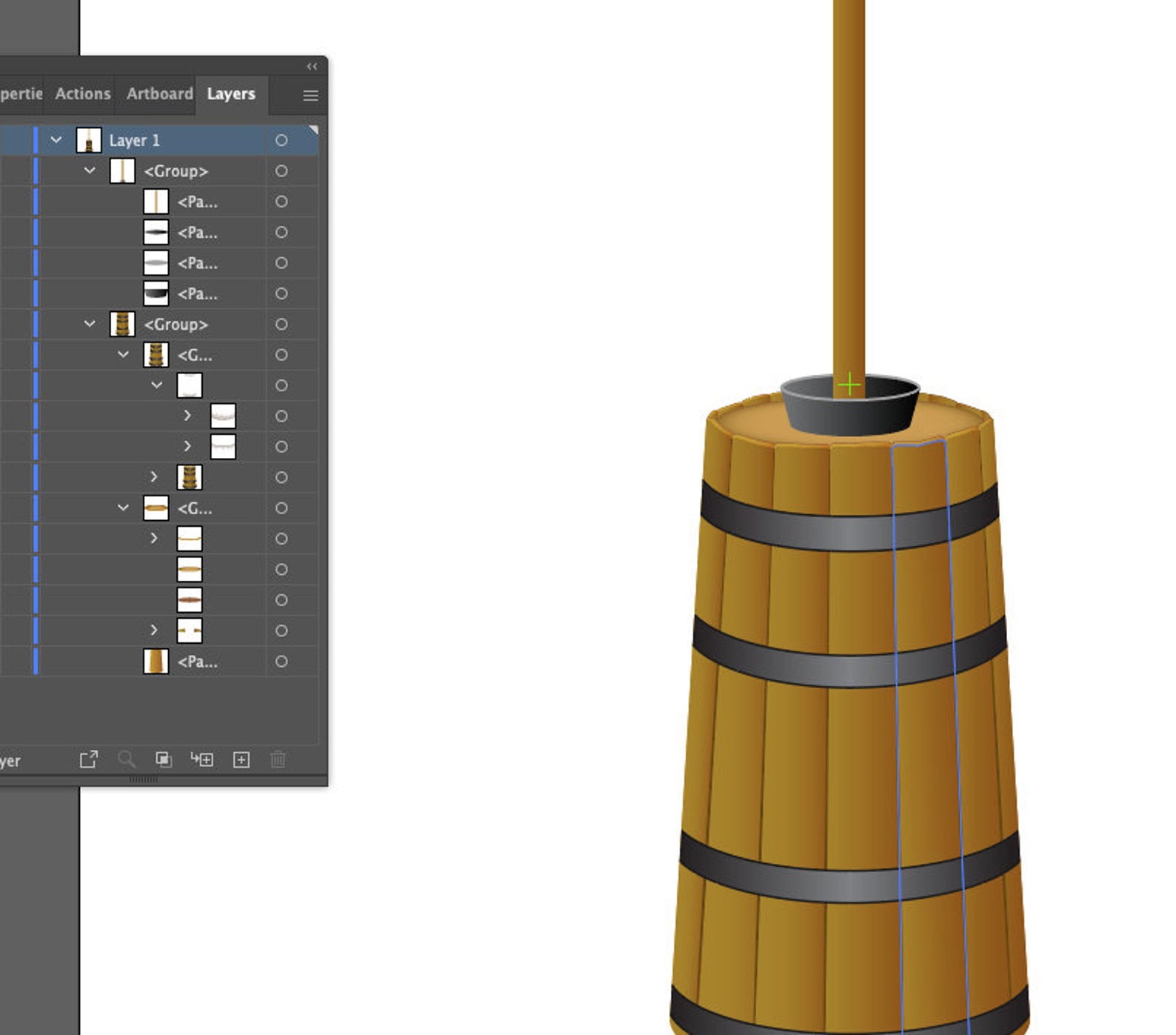The height and width of the screenshot is (1035, 1176).
Task: Click the light grey ellipse path thumbnail
Action: [x=156, y=263]
